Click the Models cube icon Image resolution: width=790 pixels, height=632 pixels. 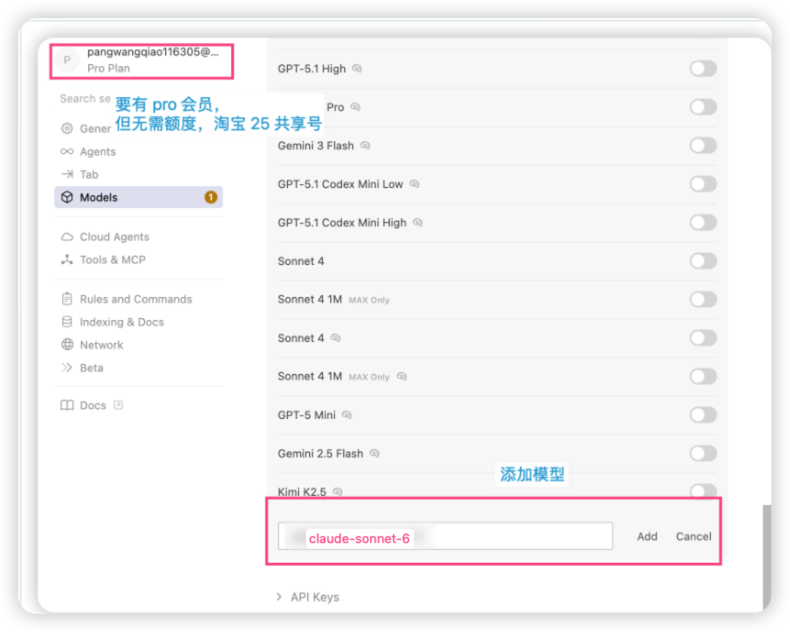coord(67,197)
